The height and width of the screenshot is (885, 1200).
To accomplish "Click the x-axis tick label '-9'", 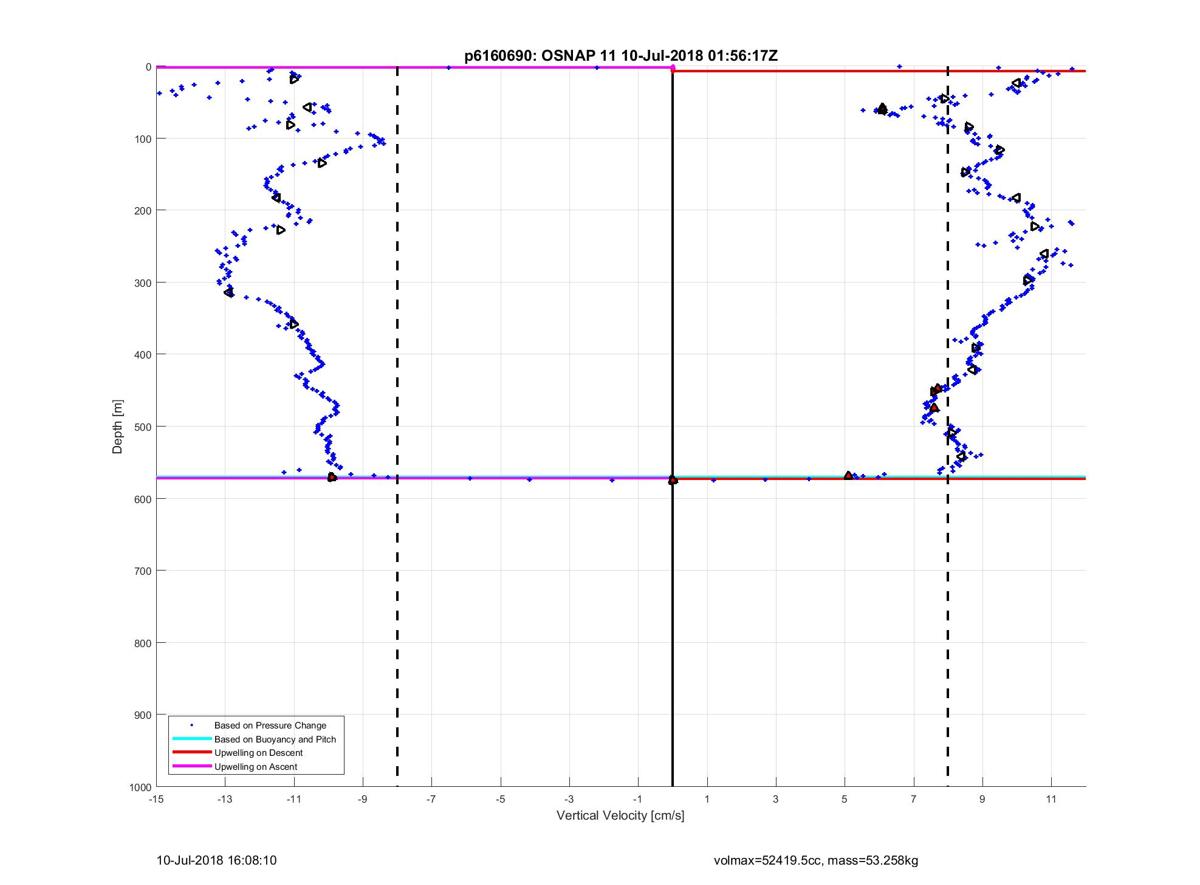I will click(363, 800).
